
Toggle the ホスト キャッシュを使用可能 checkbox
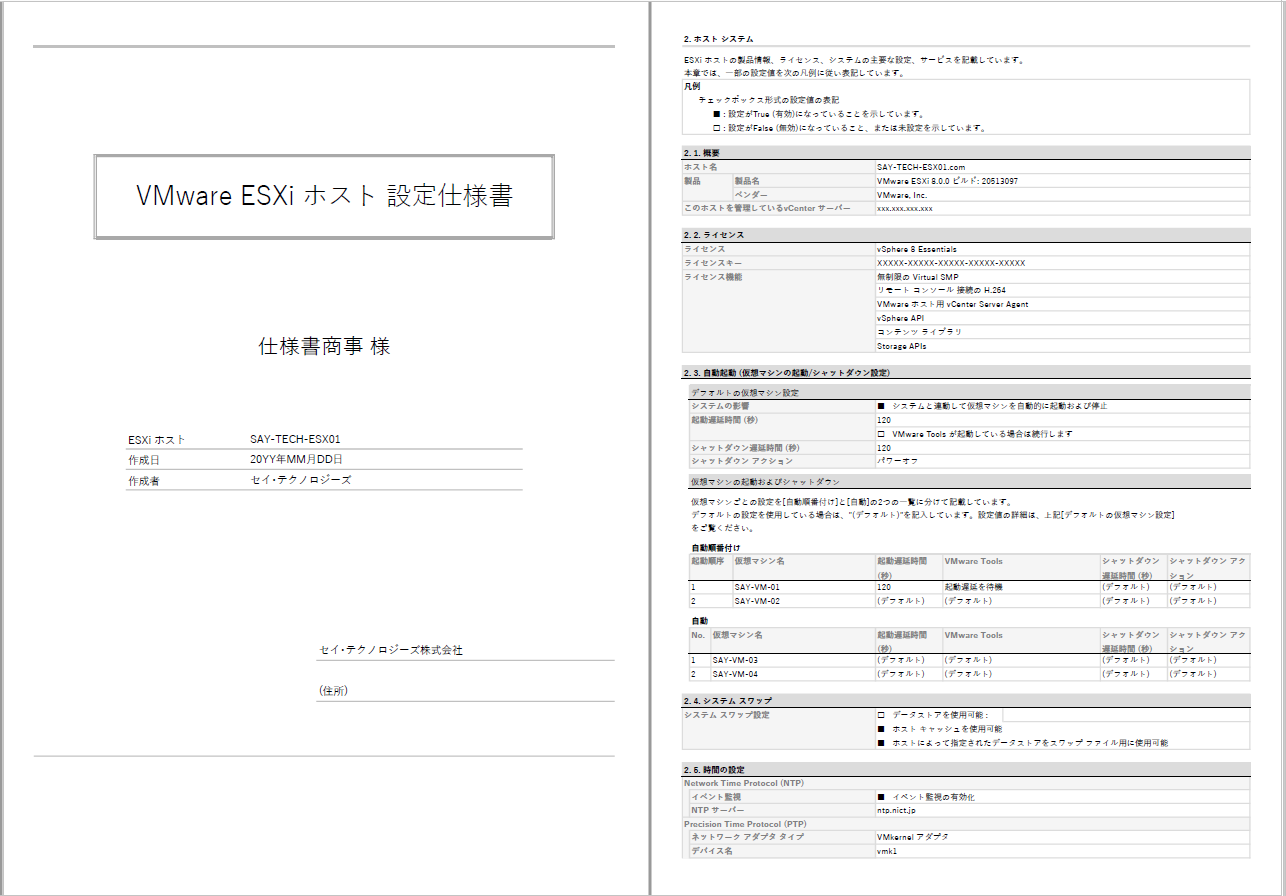coord(881,729)
